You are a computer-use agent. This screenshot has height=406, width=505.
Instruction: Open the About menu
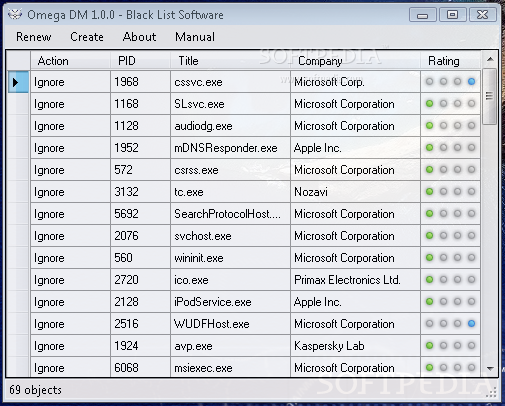coord(139,37)
